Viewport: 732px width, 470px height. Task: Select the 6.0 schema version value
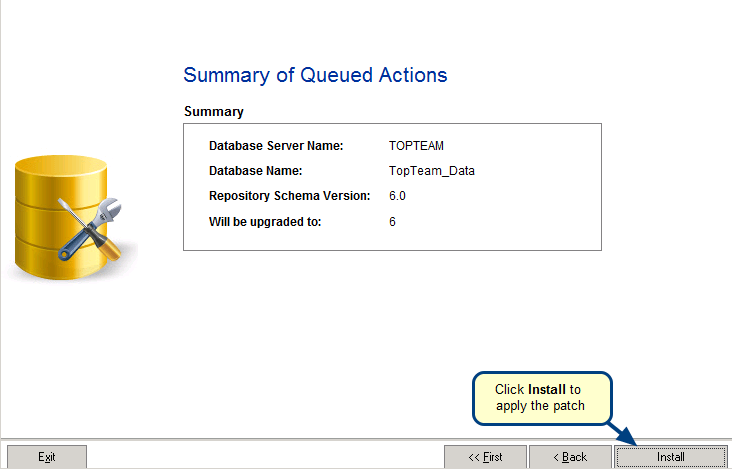coord(397,196)
